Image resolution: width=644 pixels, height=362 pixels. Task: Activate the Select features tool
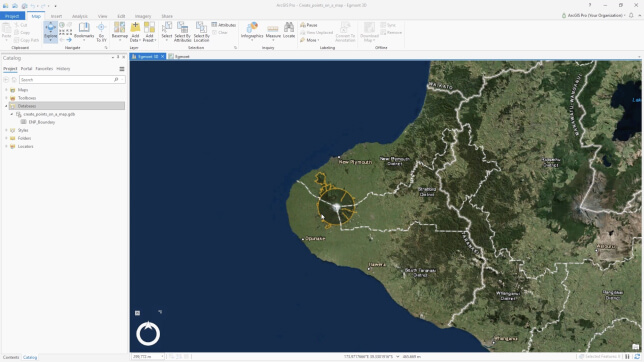tap(167, 32)
